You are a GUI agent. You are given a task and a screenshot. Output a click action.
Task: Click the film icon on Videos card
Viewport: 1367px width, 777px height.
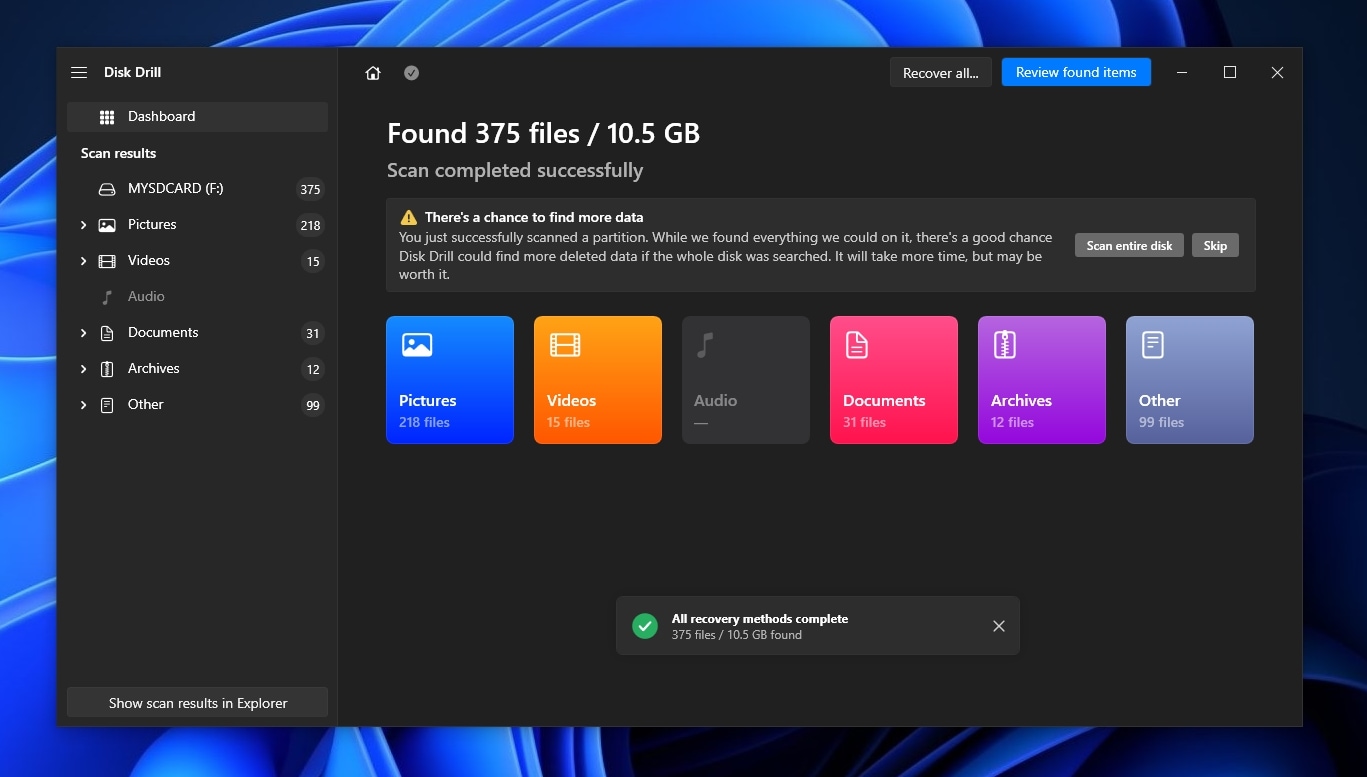coord(564,345)
